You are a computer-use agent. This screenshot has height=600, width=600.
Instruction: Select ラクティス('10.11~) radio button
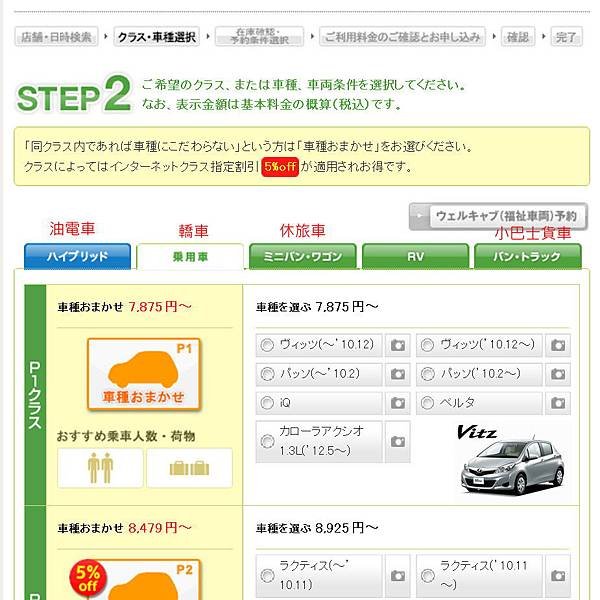427,576
